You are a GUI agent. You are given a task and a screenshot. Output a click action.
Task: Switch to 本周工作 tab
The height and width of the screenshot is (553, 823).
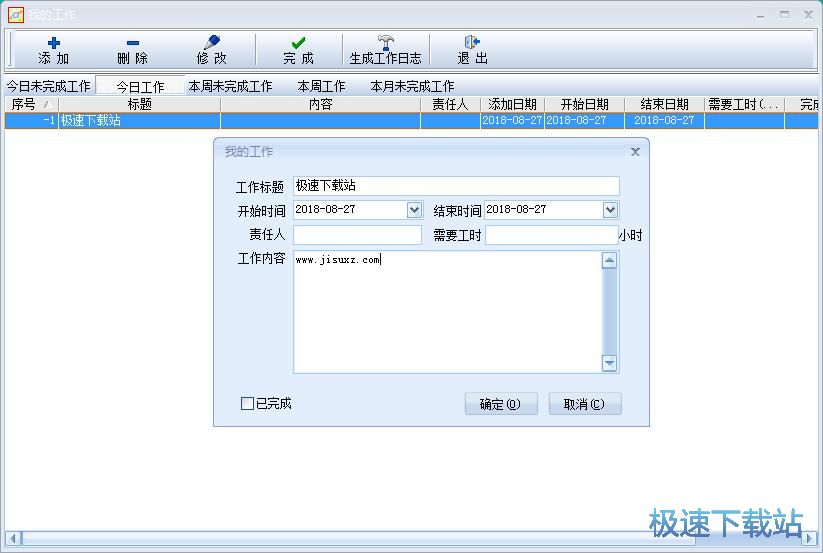[321, 86]
